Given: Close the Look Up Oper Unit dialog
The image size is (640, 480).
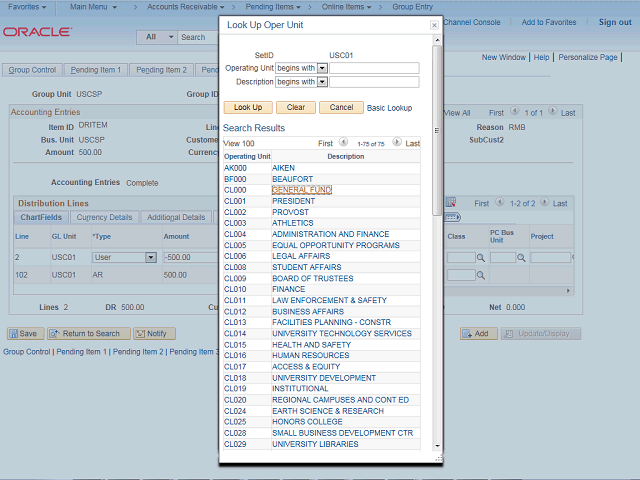Looking at the screenshot, I should (x=434, y=25).
